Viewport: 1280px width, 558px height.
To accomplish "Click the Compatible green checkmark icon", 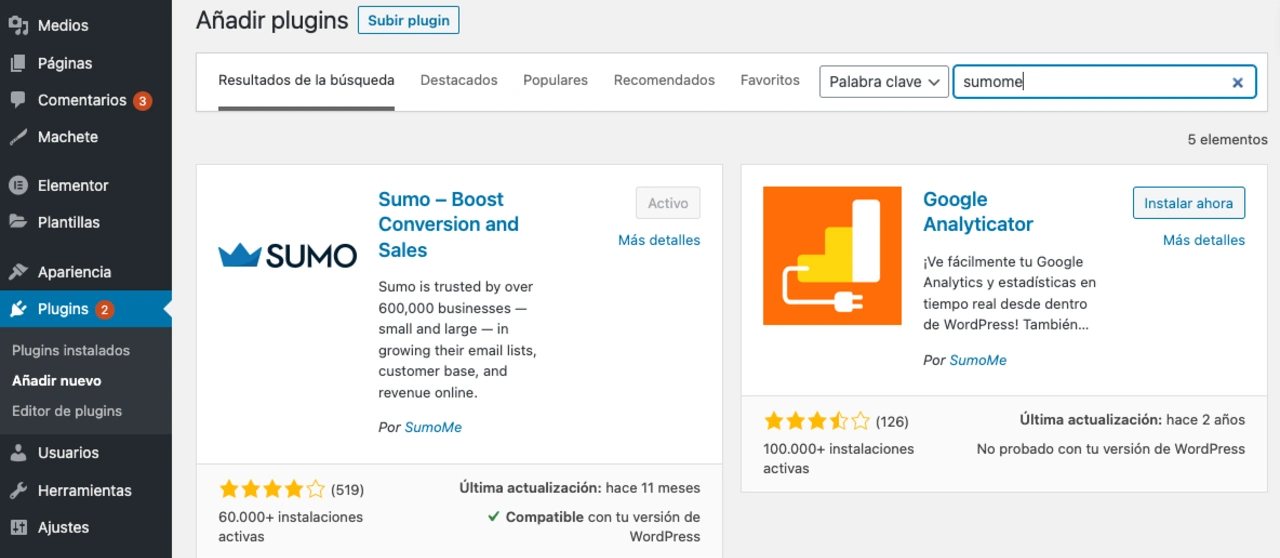I will [494, 517].
